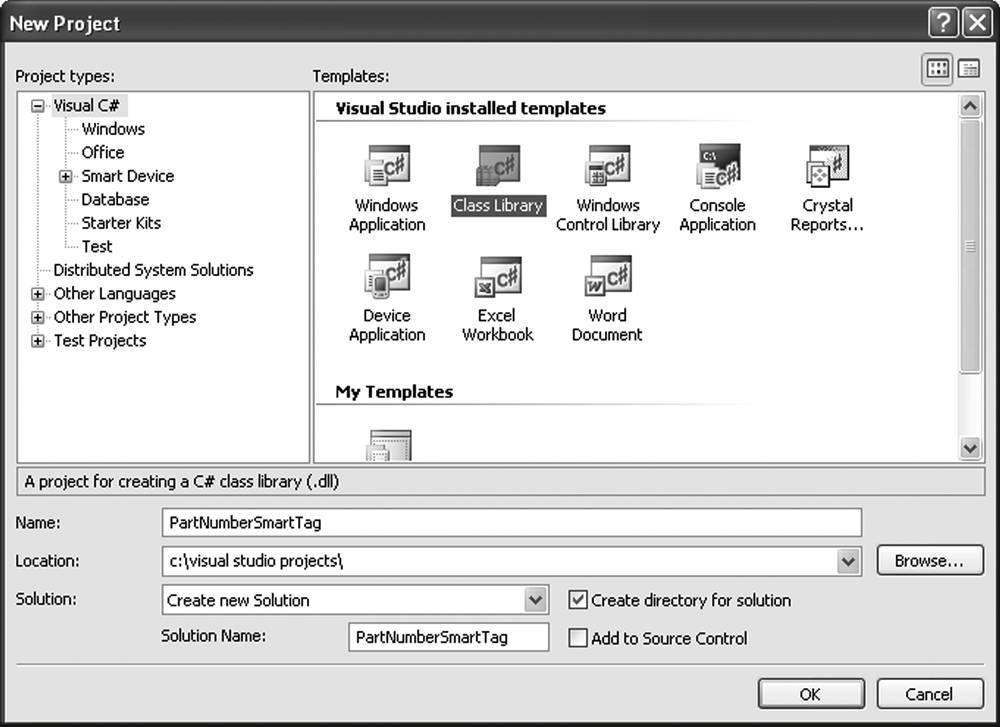Click the Browse... button

930,561
